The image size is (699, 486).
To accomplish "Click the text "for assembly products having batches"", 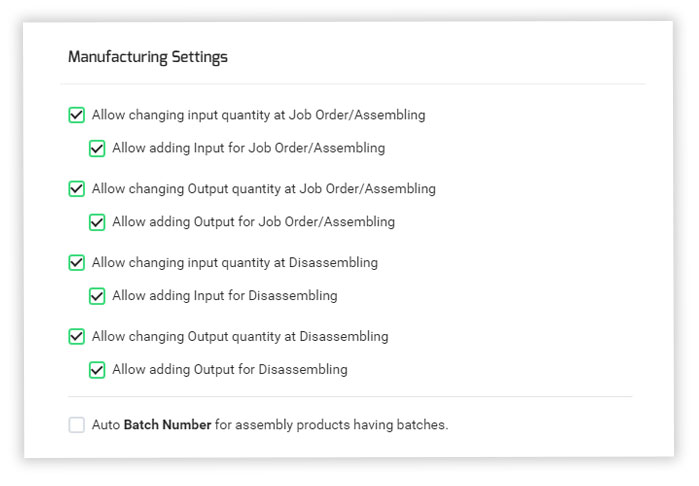I will click(x=331, y=425).
